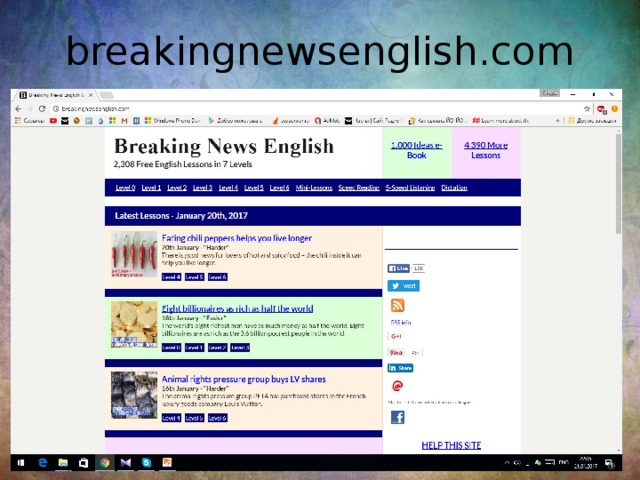Open Level 4 in navigation bar
The image size is (640, 480).
tap(228, 188)
